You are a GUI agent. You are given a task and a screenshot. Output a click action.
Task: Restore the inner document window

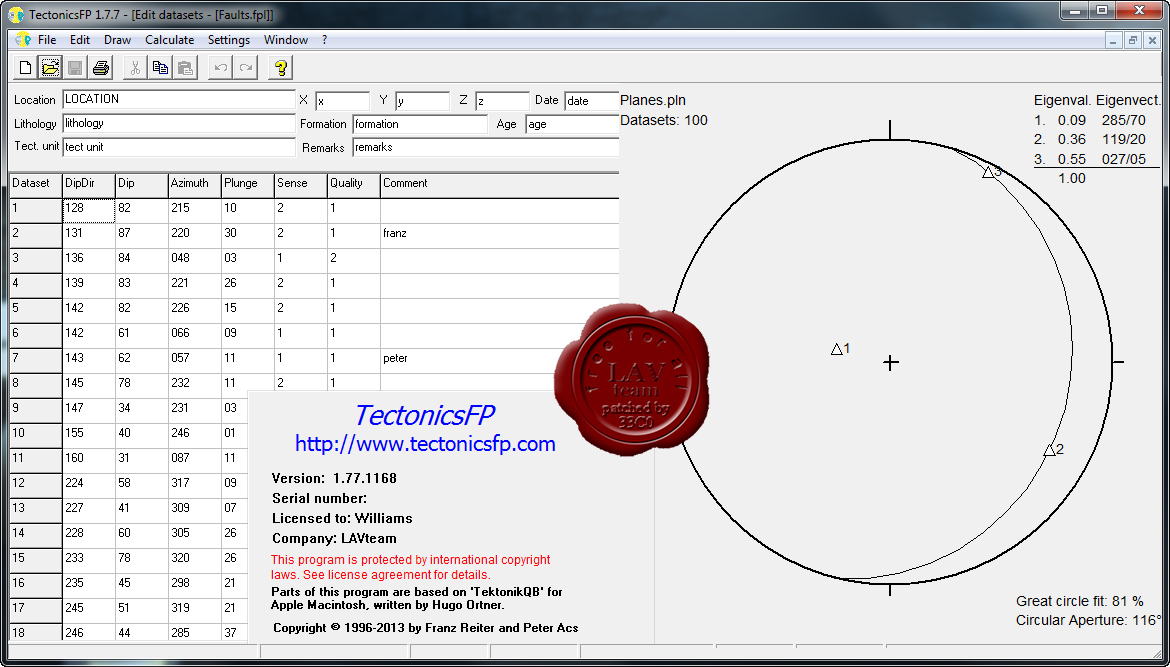click(x=1133, y=40)
